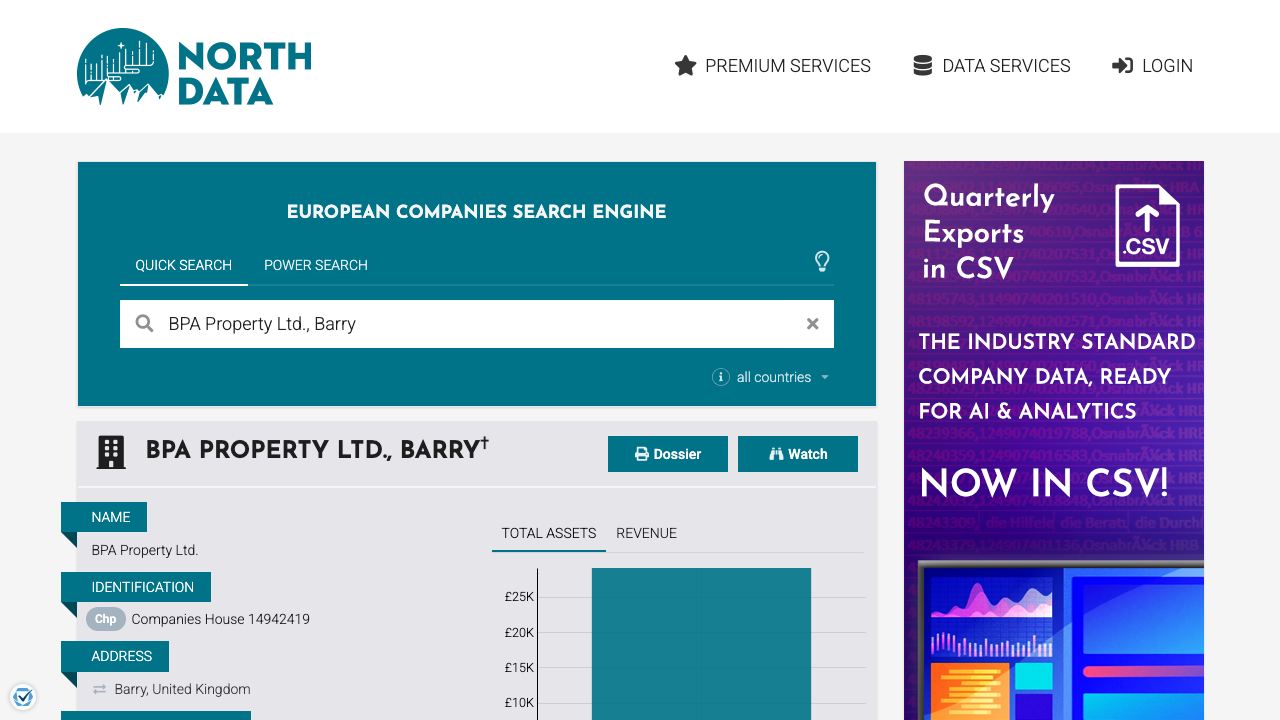Screen dimensions: 1280x720
Task: Switch to the Power Search tab
Action: 316,265
